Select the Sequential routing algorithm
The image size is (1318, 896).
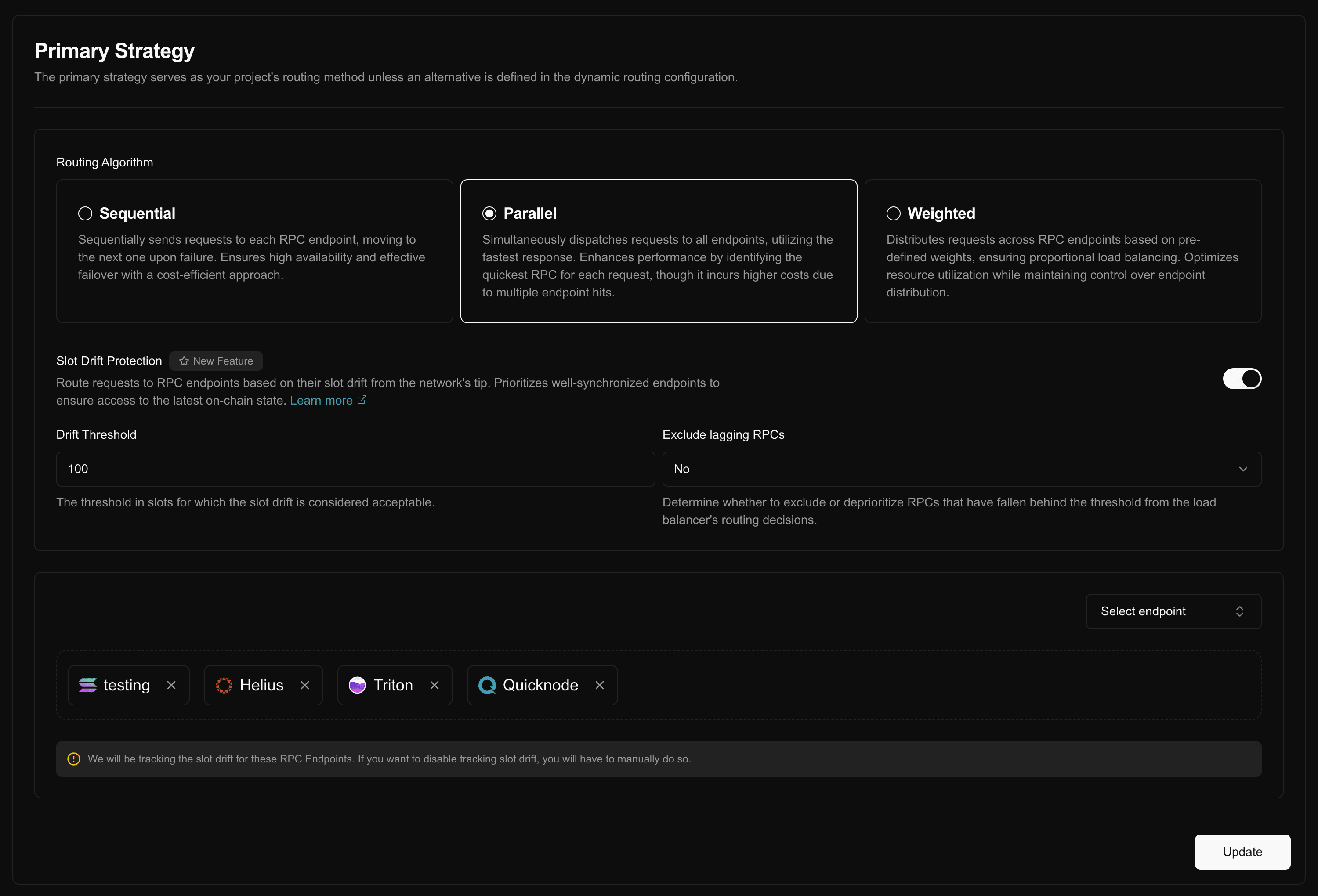click(85, 213)
